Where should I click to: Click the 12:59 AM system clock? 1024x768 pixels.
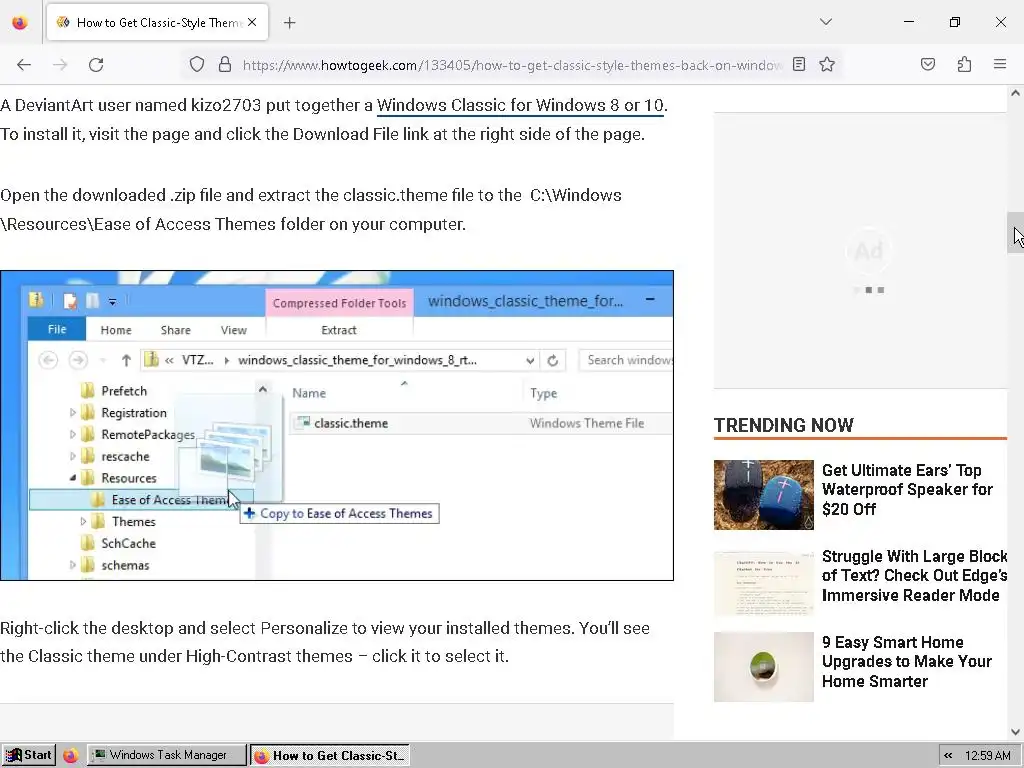987,756
